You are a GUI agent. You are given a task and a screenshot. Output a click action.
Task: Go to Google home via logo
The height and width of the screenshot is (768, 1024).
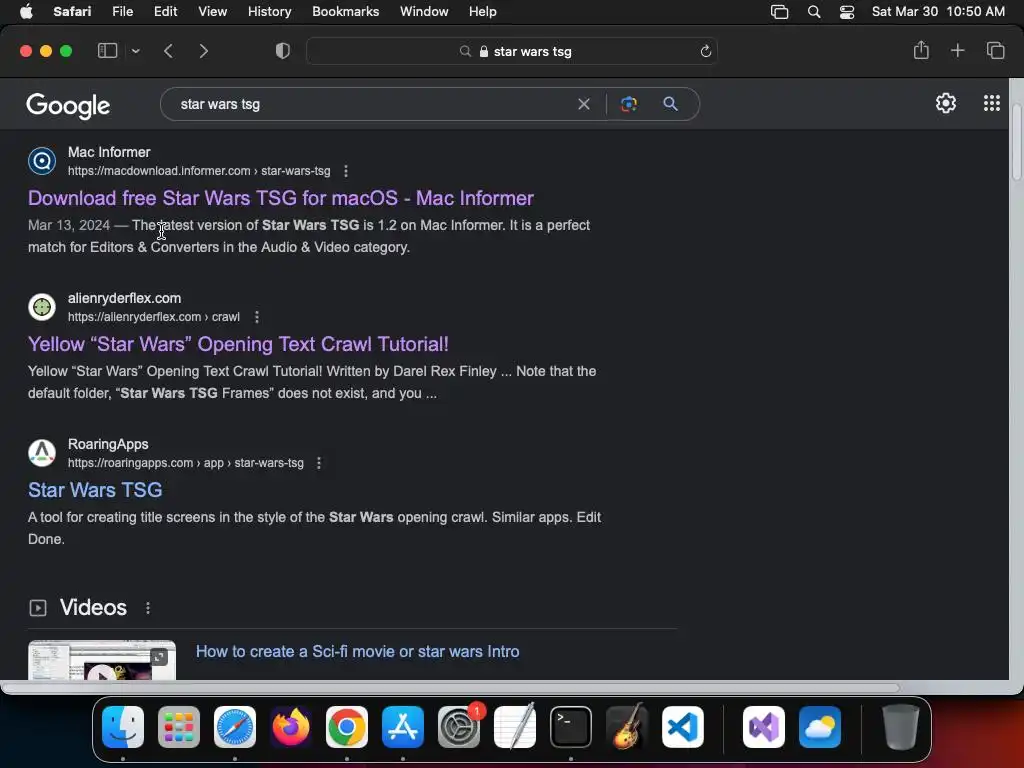click(68, 105)
